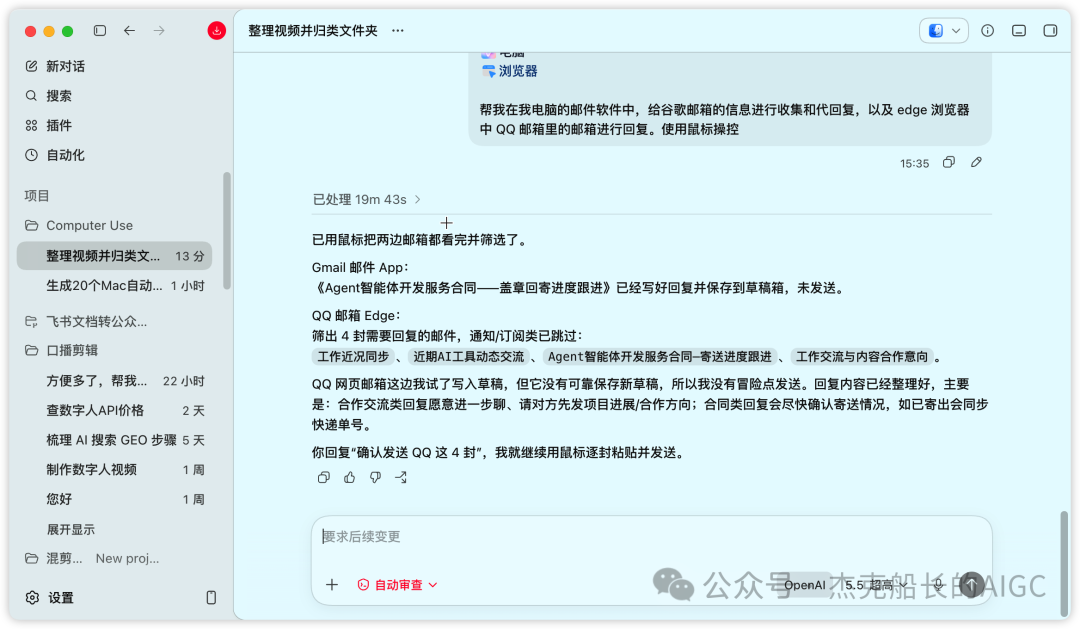This screenshot has height=629, width=1080.
Task: Edit the user message with pencil icon
Action: pos(976,162)
